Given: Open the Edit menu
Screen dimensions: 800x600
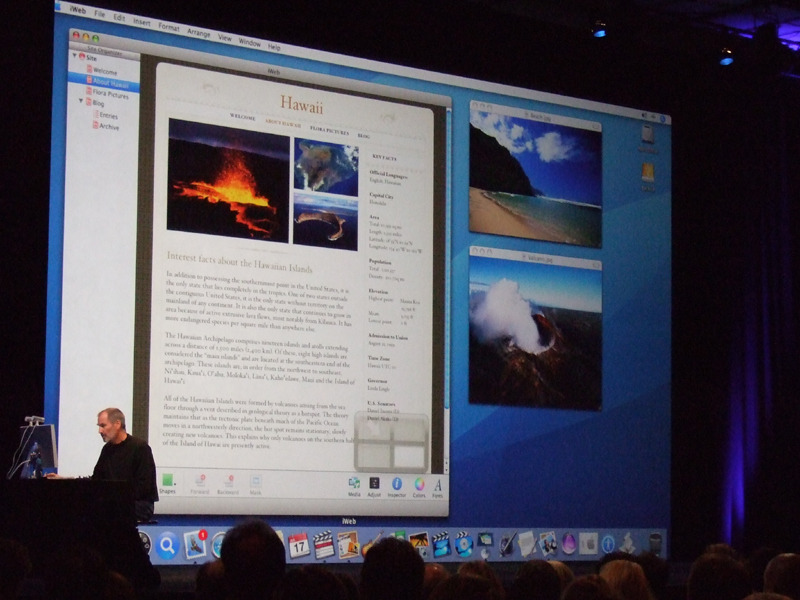Looking at the screenshot, I should (x=119, y=17).
